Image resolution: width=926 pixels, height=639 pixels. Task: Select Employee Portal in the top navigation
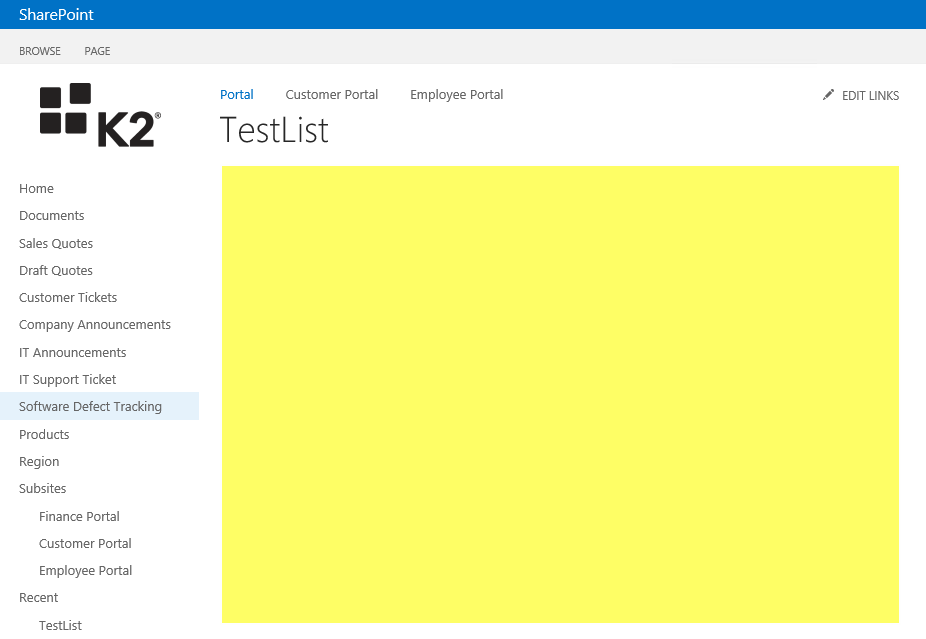pyautogui.click(x=457, y=94)
